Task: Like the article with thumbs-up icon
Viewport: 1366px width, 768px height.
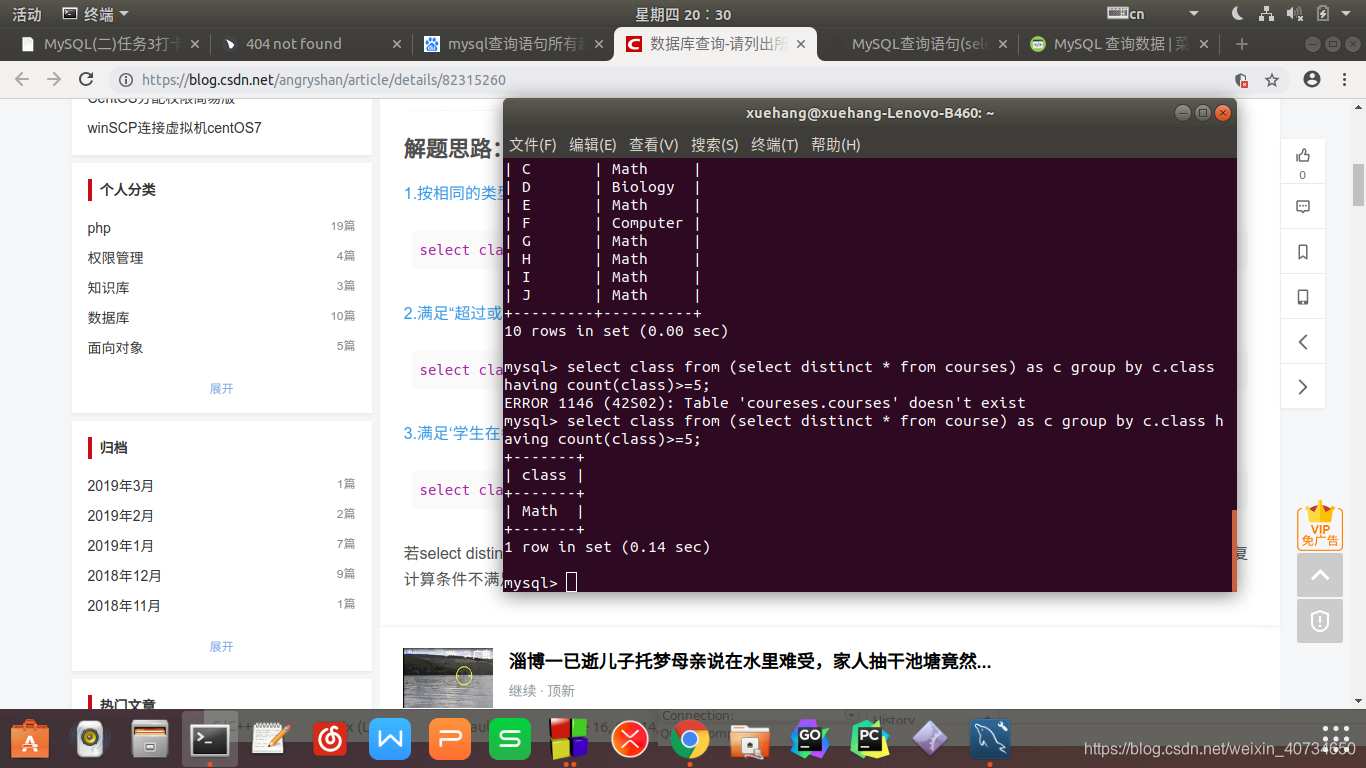Action: [1303, 155]
